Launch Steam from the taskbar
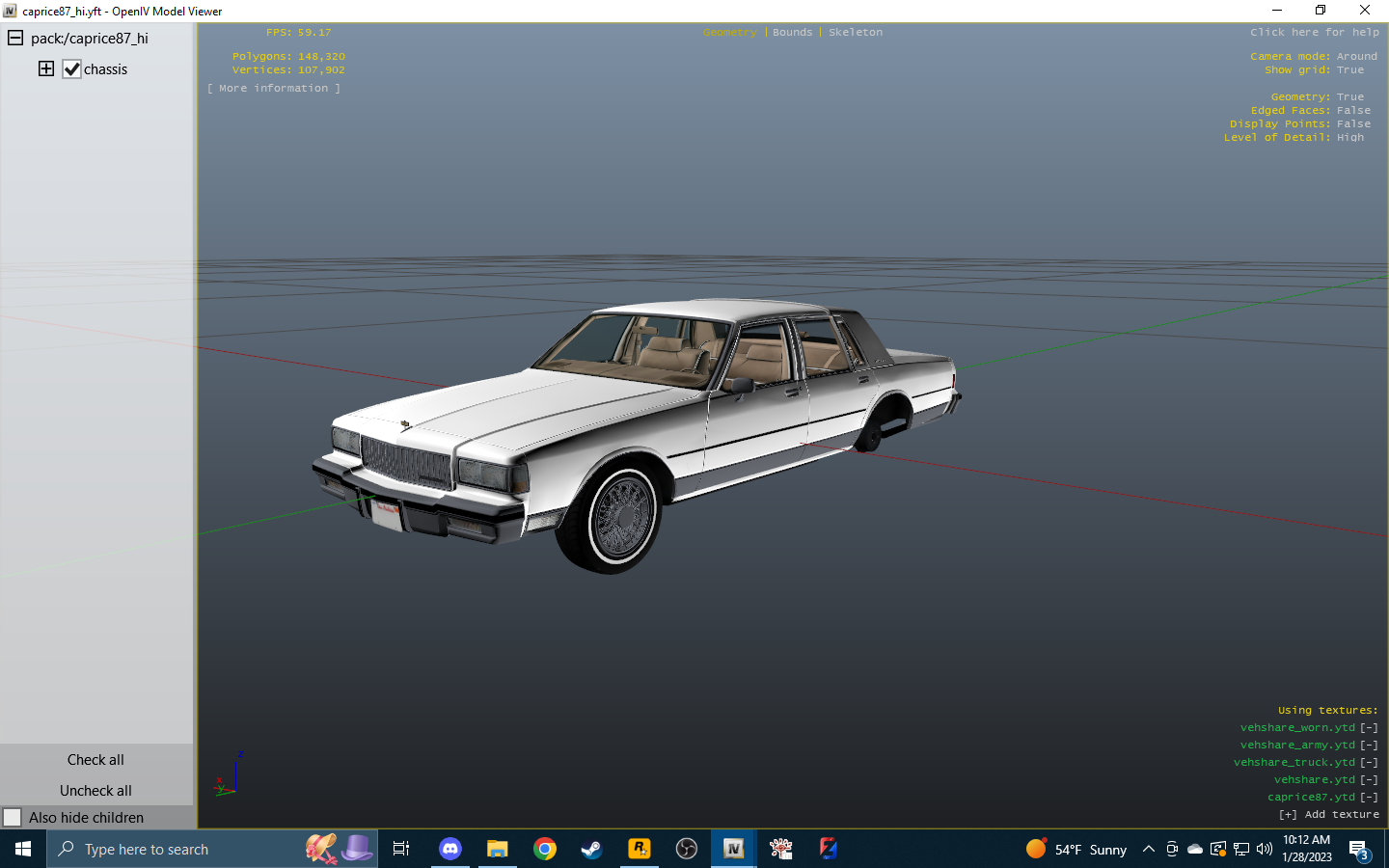Screen dimensions: 1389x868 tap(591, 850)
